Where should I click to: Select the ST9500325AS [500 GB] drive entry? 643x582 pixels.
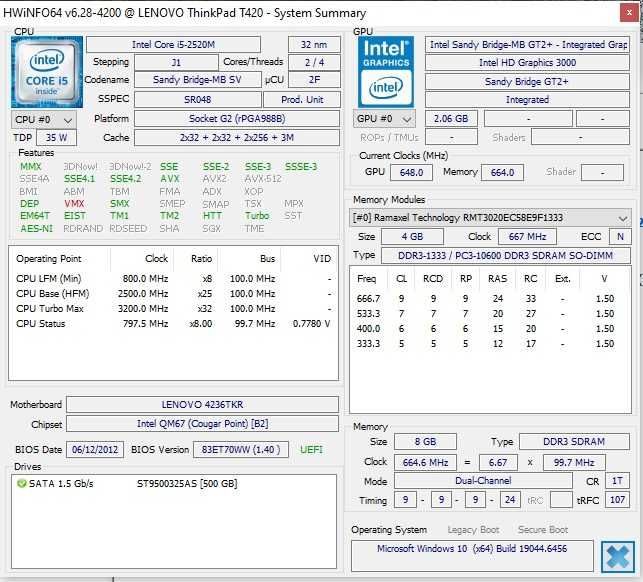187,484
